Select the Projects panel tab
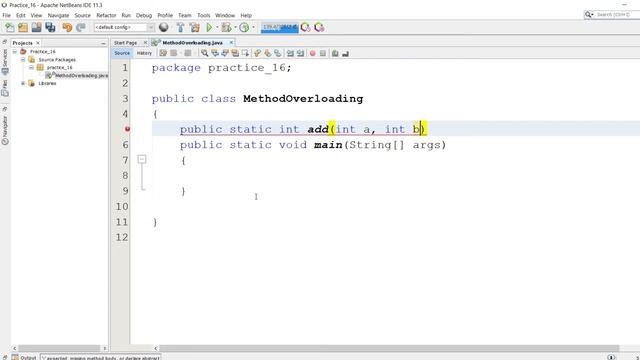This screenshot has width=640, height=360. (22, 43)
